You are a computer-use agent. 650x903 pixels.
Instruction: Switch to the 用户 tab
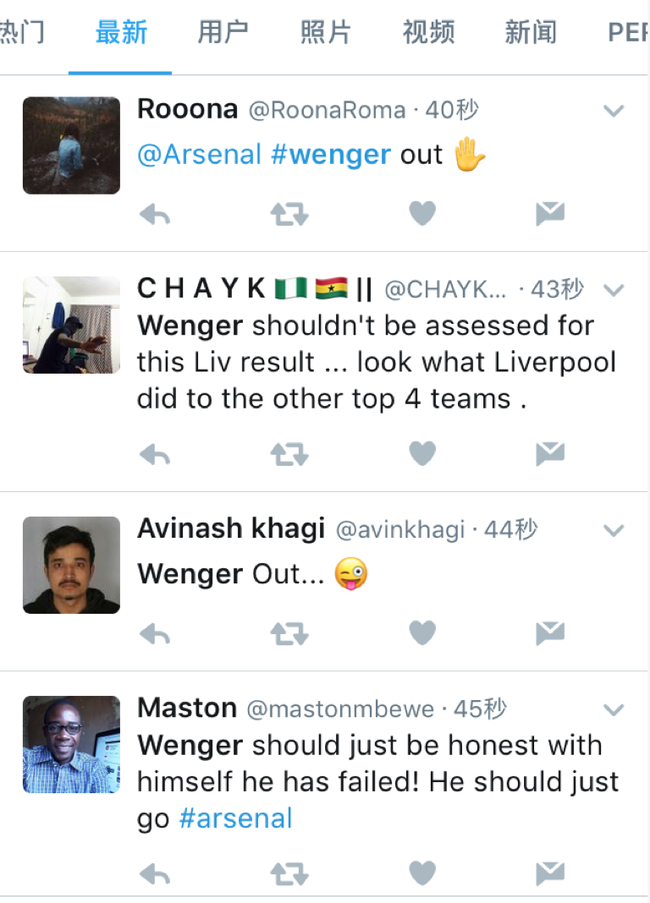click(x=223, y=33)
